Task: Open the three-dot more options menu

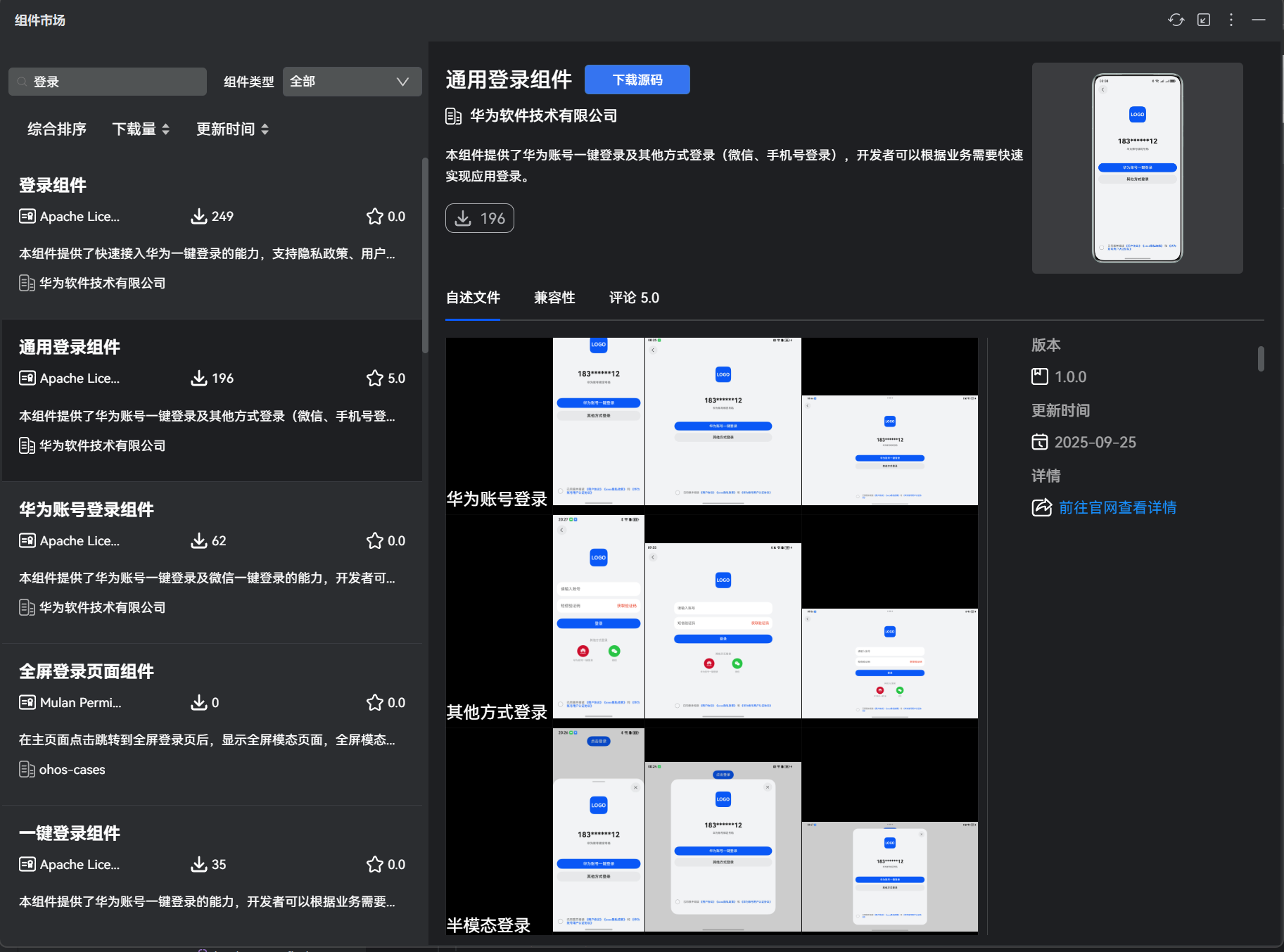Action: pos(1231,20)
